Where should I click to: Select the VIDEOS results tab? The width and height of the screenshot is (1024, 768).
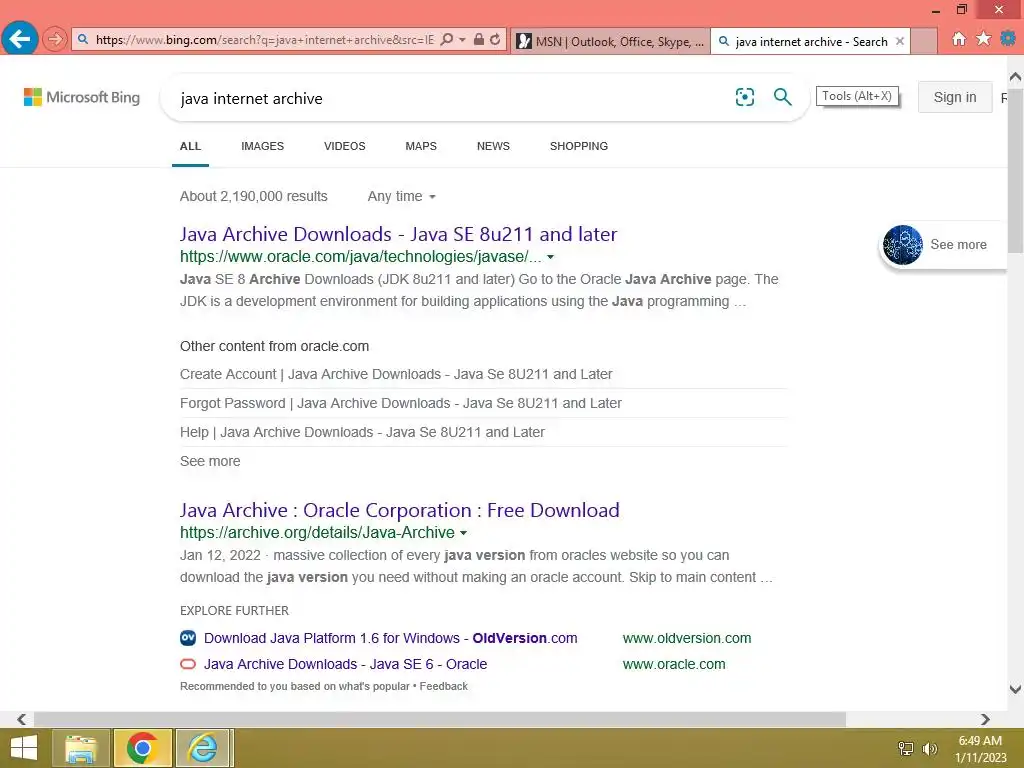(x=345, y=146)
